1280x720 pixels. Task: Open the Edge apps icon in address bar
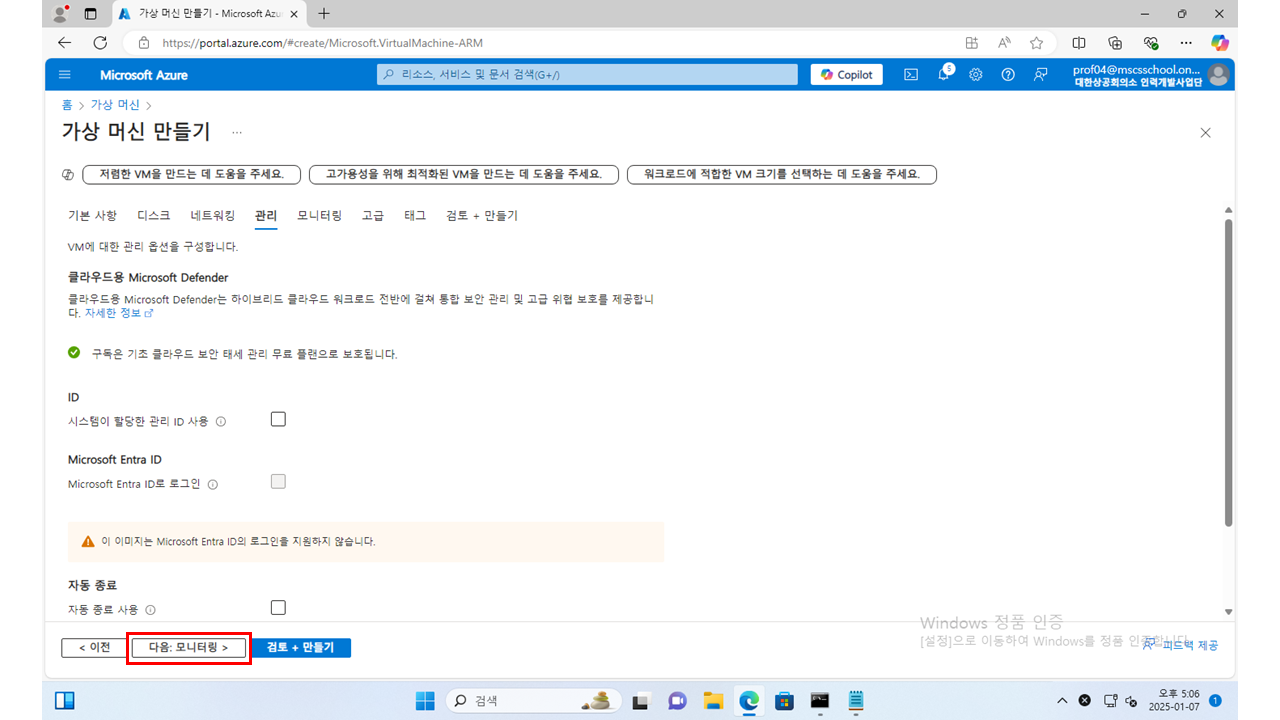972,43
